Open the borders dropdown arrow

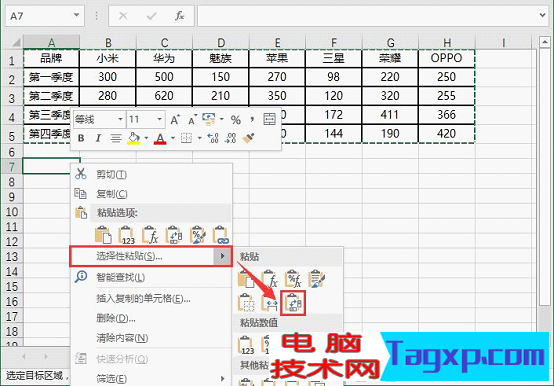[x=199, y=138]
